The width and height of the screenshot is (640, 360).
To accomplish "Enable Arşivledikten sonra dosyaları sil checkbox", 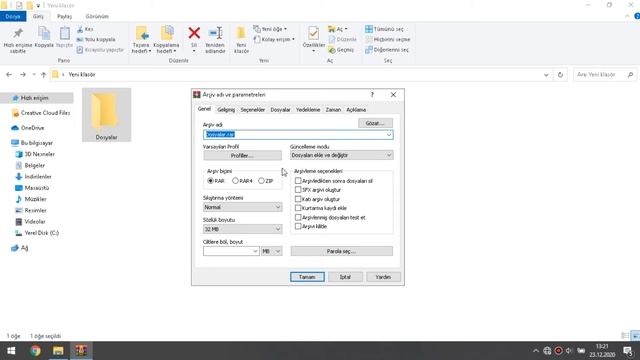I will [298, 181].
